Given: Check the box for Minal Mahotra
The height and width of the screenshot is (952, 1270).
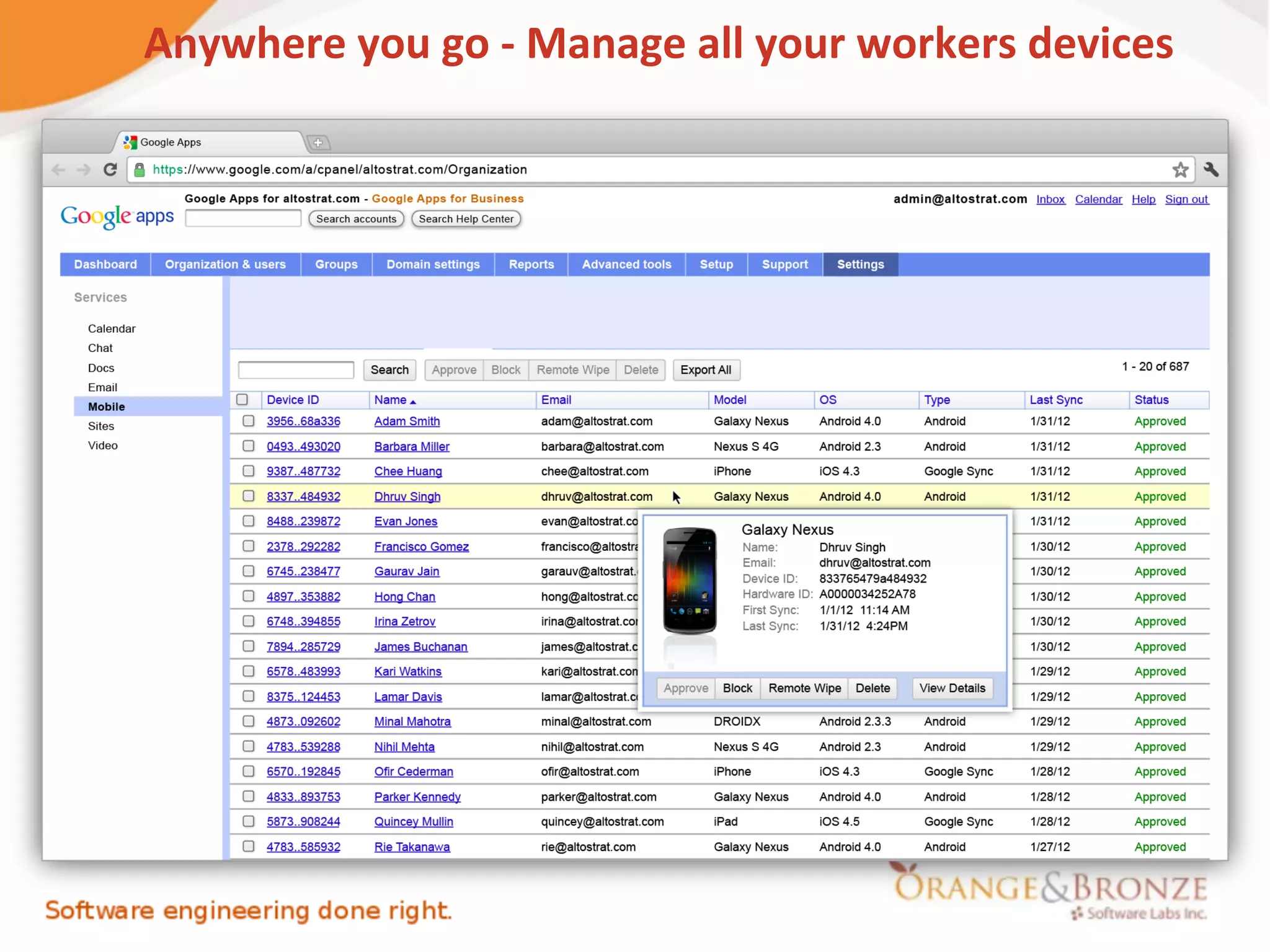Looking at the screenshot, I should point(249,721).
